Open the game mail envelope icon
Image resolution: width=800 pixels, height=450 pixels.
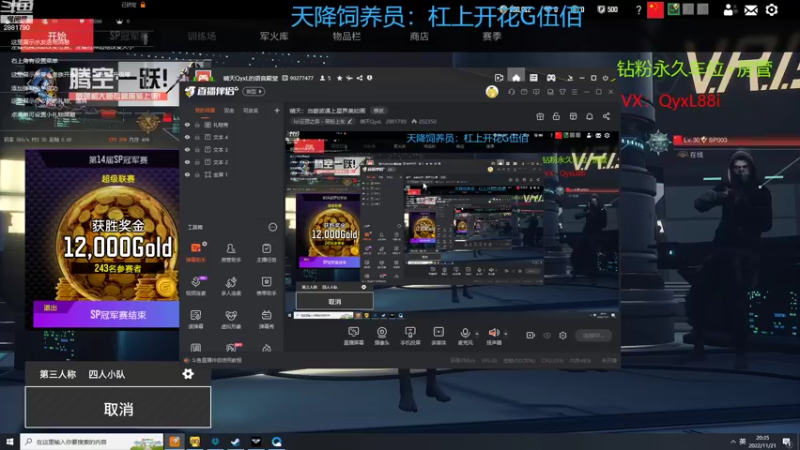(751, 10)
